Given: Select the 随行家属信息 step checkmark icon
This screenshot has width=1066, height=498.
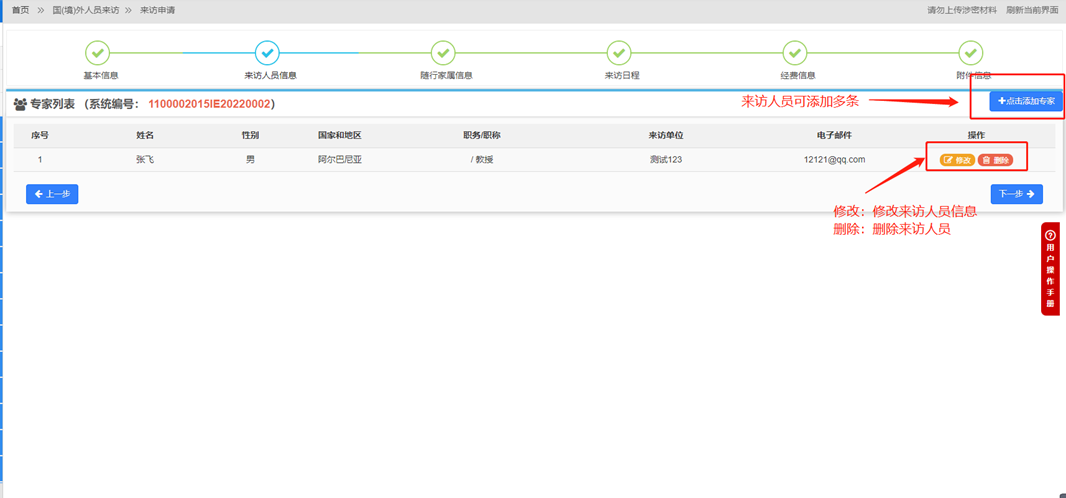Looking at the screenshot, I should (x=443, y=52).
